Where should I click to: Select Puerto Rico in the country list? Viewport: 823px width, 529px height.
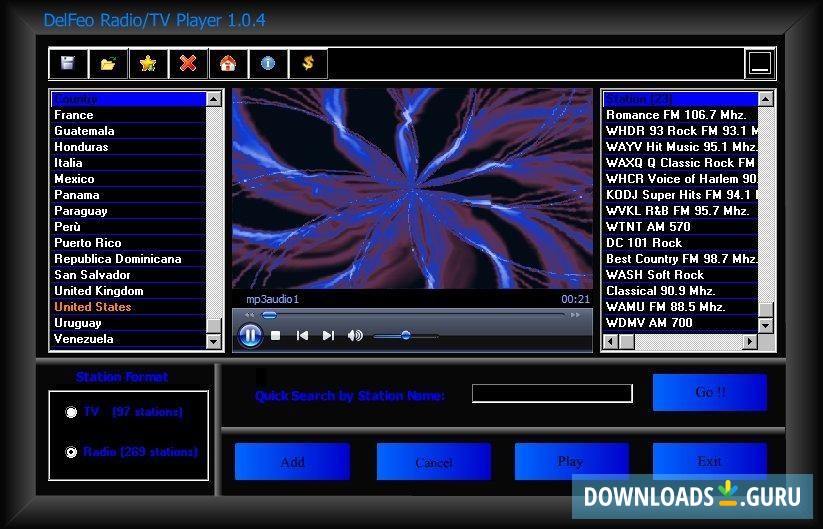click(x=128, y=243)
